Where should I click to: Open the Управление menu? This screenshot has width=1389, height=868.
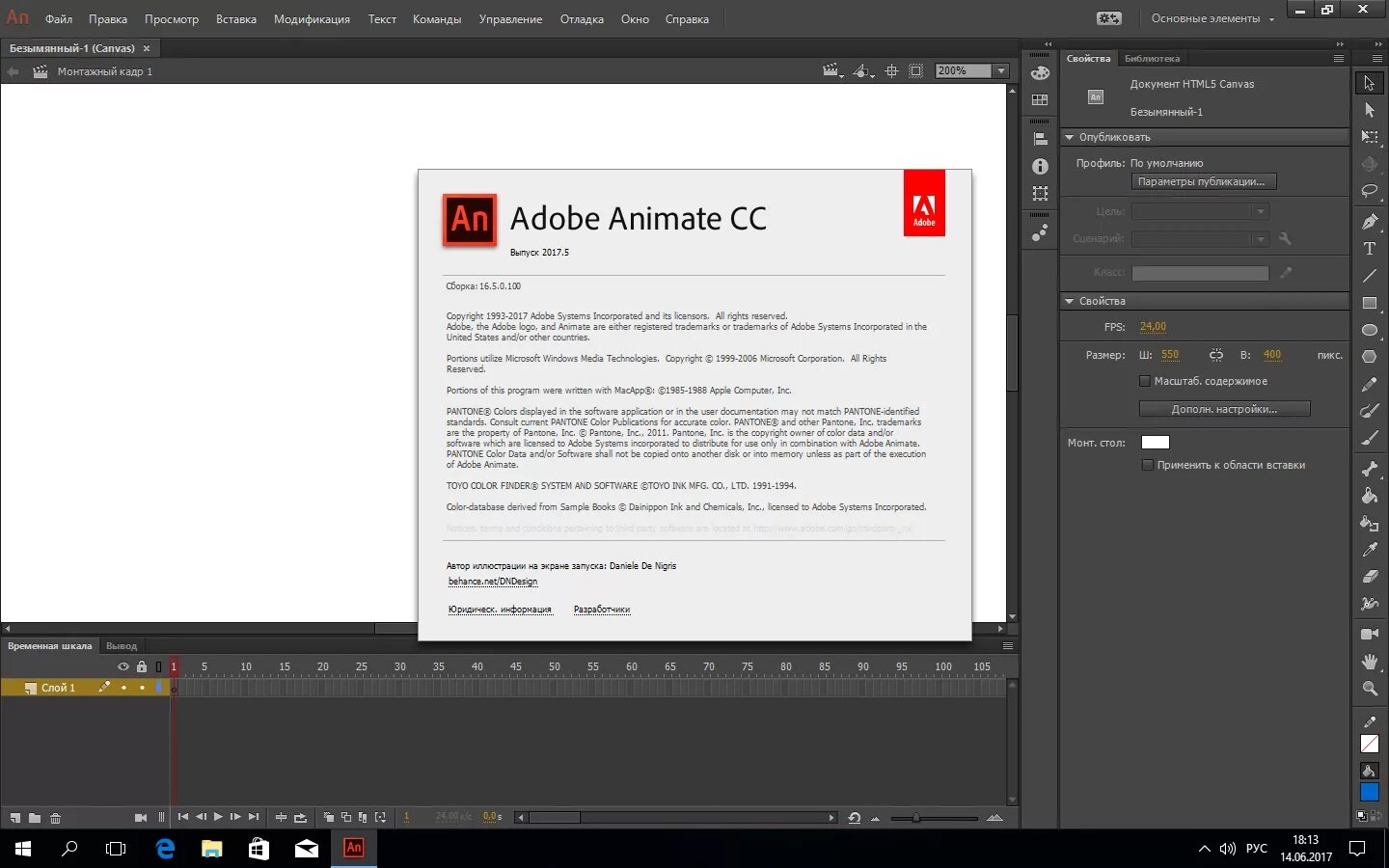tap(510, 19)
